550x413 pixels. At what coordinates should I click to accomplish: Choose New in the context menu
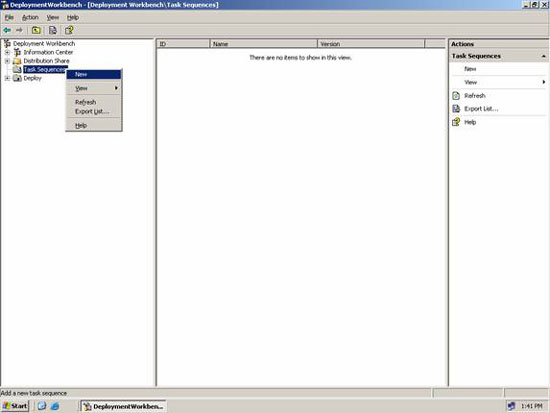pos(94,74)
